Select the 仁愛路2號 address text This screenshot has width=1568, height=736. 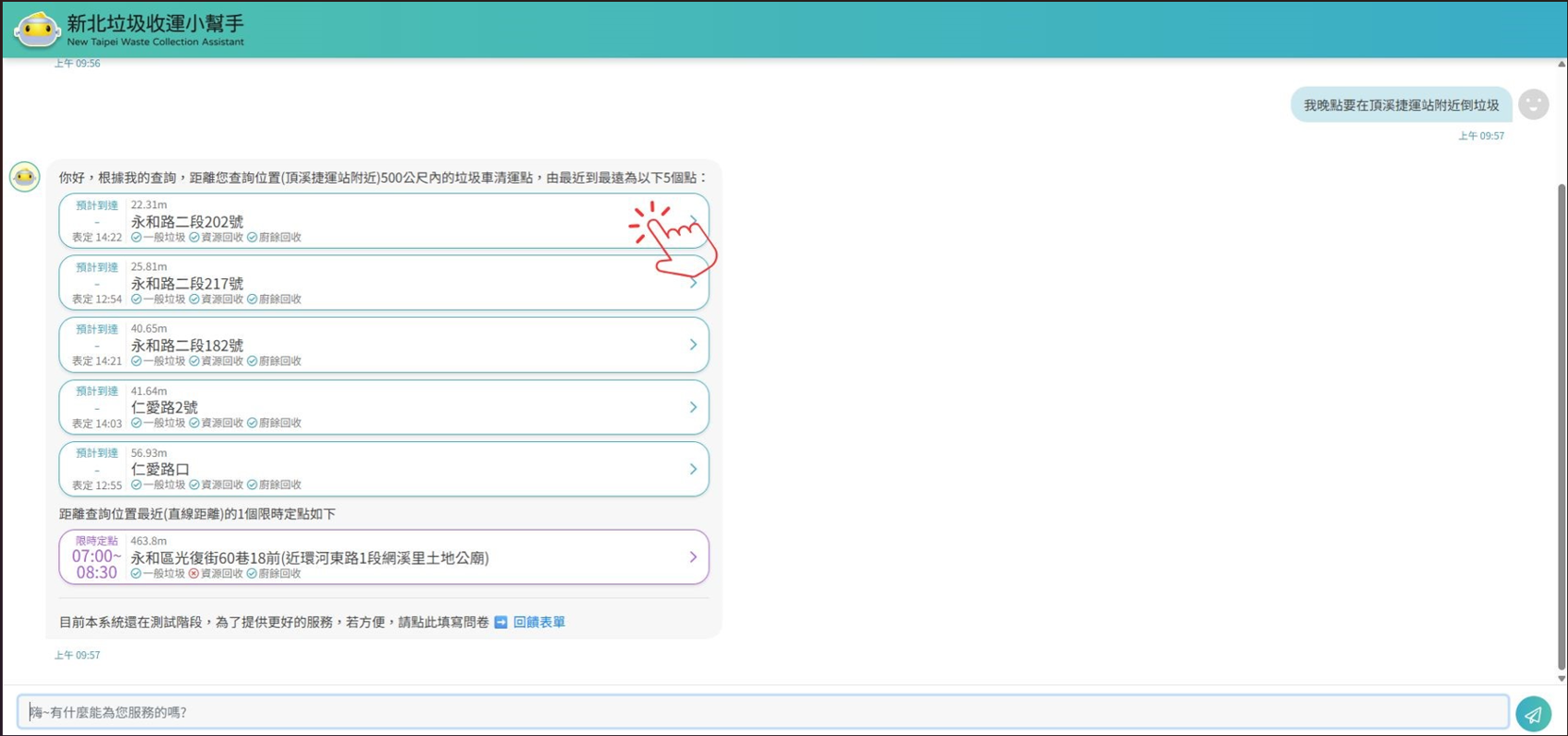164,407
